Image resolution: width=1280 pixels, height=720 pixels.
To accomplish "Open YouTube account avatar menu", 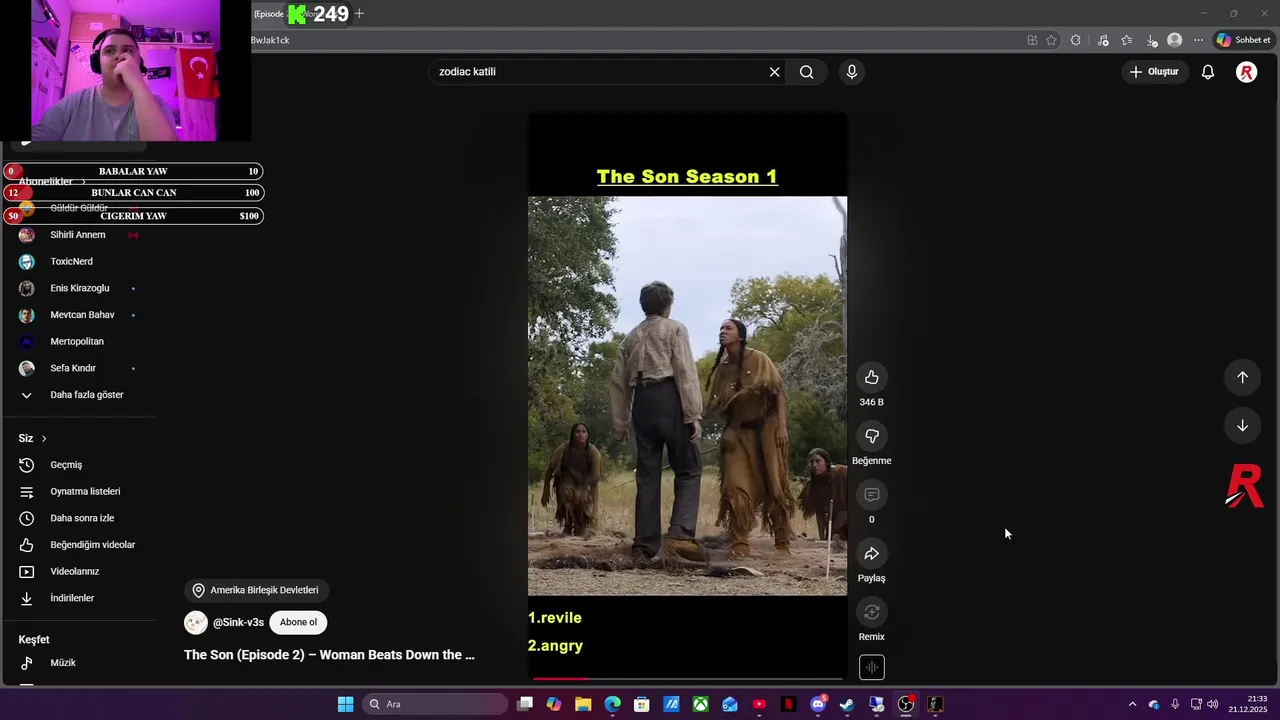I will pos(1246,72).
